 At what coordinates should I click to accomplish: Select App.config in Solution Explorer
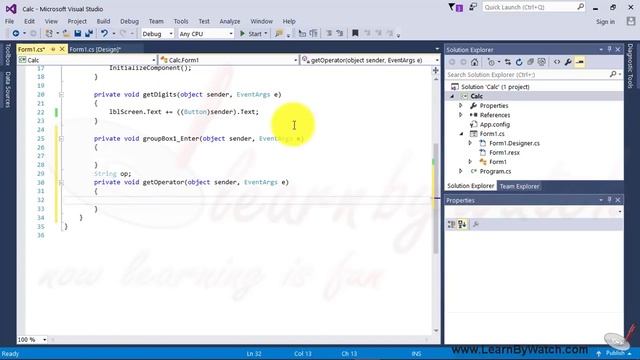coord(494,124)
